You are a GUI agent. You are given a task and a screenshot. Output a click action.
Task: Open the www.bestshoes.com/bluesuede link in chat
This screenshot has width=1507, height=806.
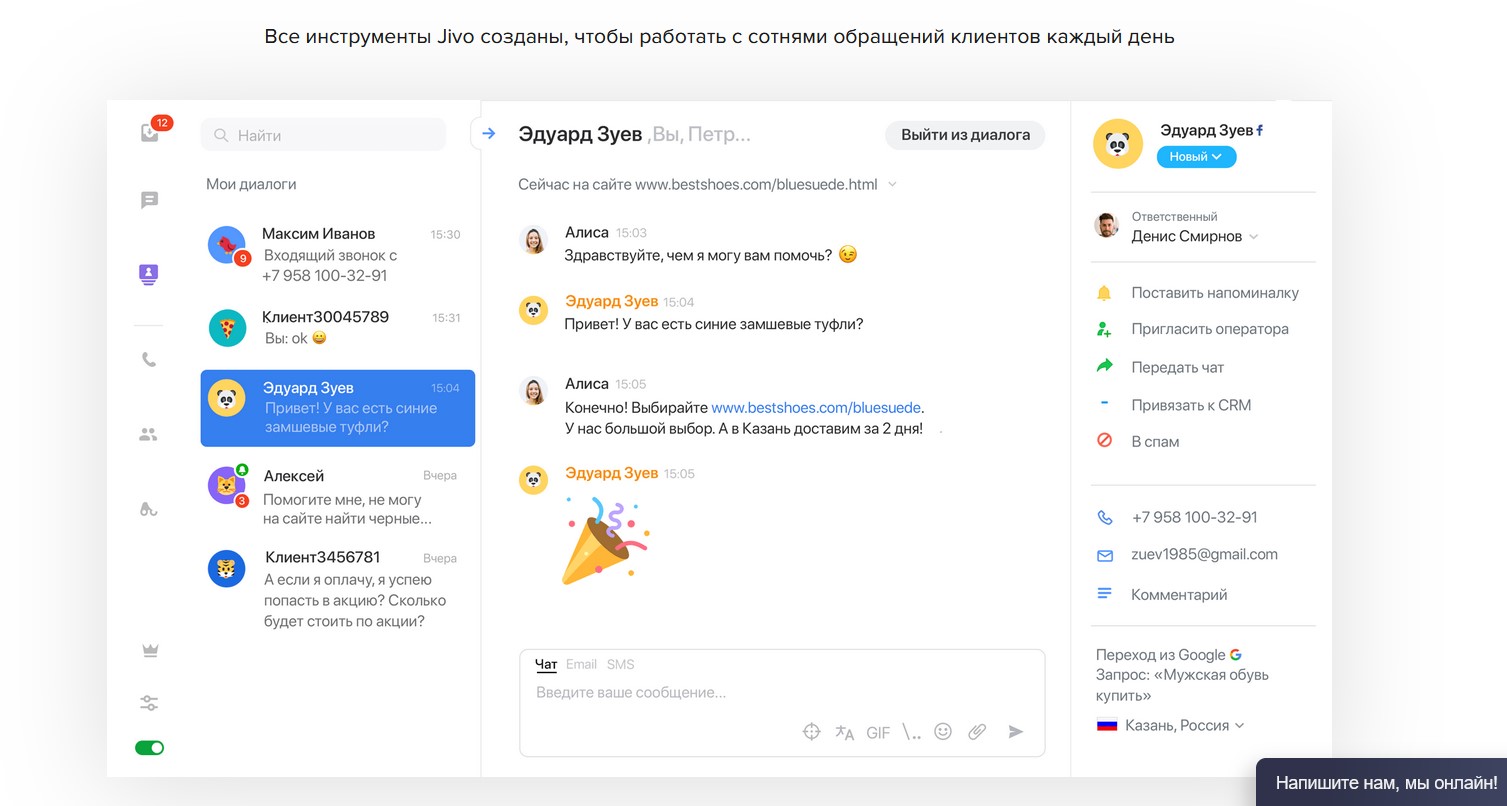[815, 408]
